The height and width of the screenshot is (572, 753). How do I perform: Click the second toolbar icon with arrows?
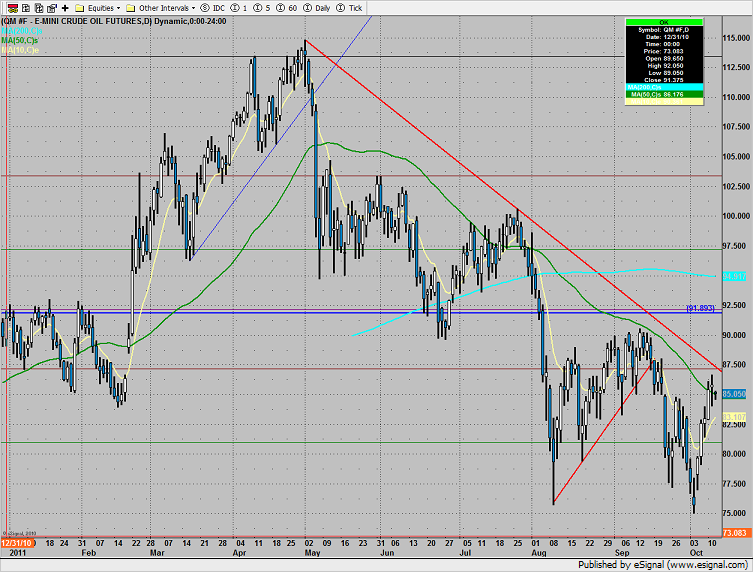(26, 8)
